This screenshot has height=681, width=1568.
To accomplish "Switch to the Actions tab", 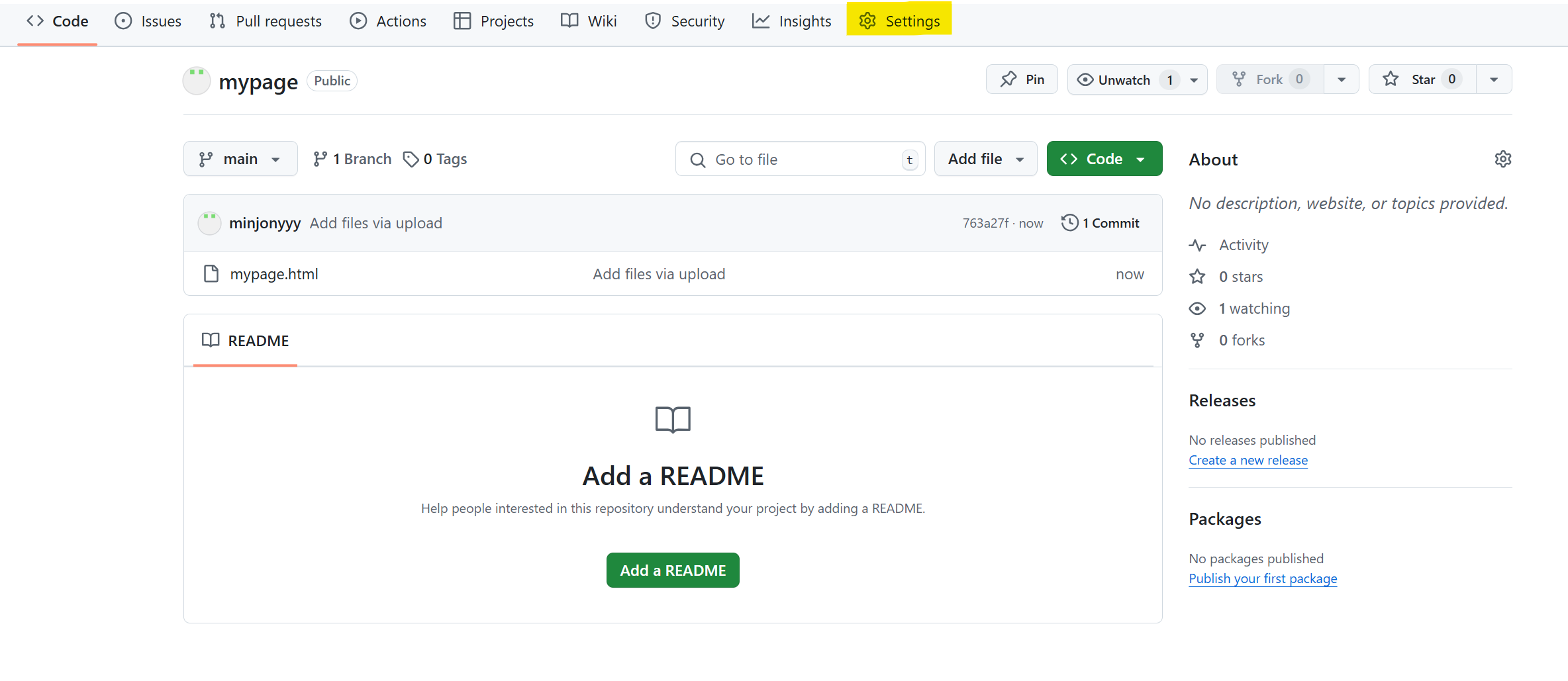I will click(388, 21).
